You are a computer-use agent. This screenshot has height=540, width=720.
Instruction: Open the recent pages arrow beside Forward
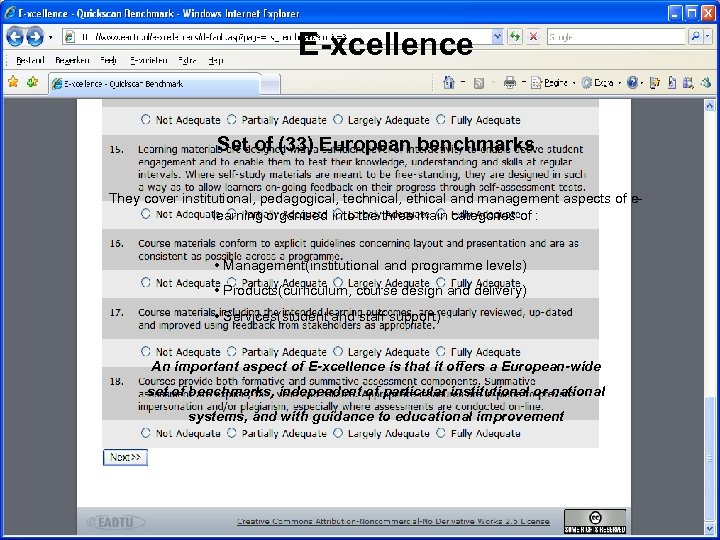tap(51, 37)
